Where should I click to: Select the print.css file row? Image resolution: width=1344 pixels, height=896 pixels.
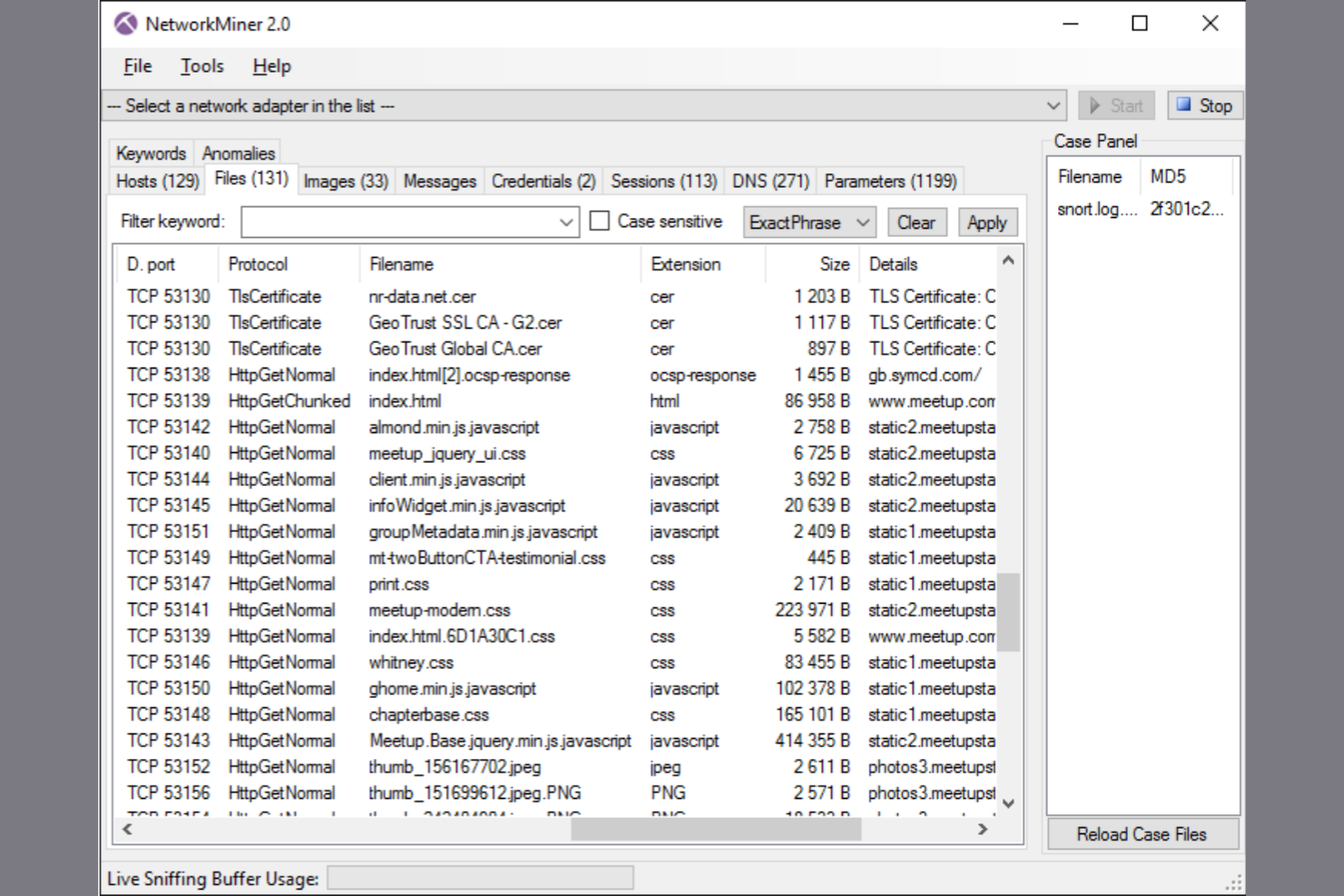(x=556, y=585)
